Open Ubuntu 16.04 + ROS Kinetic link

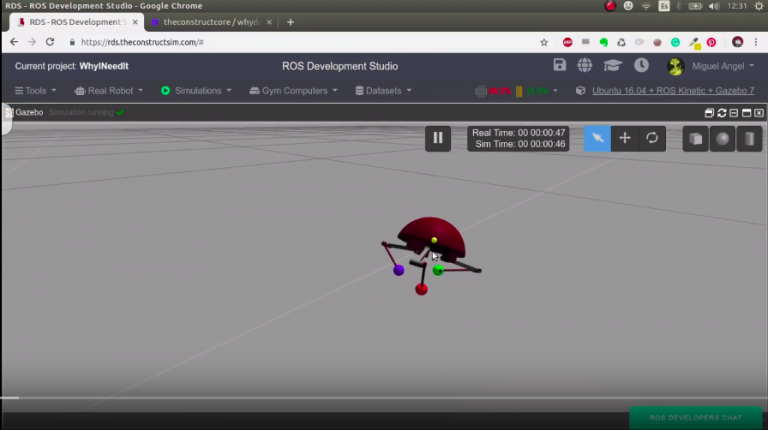tap(672, 91)
